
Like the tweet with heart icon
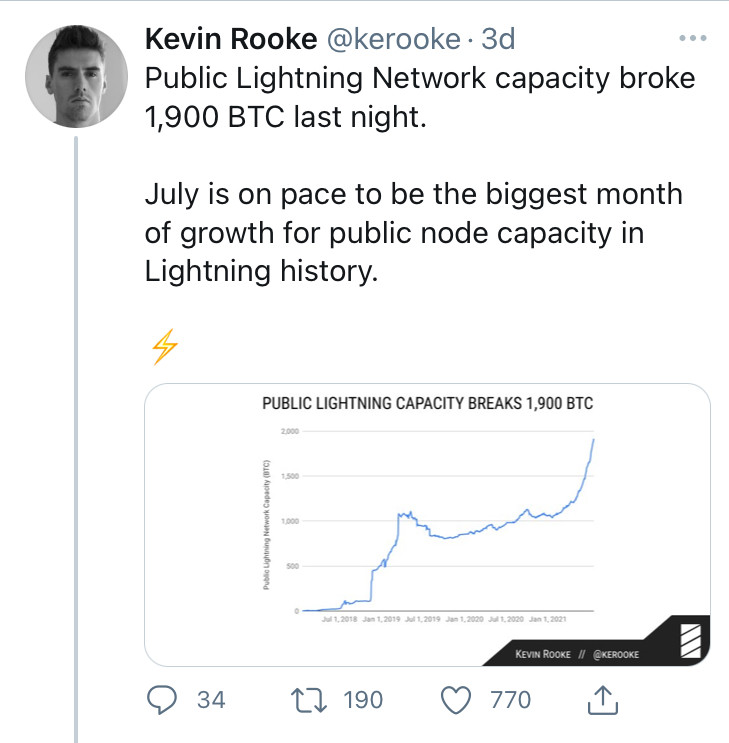click(456, 700)
